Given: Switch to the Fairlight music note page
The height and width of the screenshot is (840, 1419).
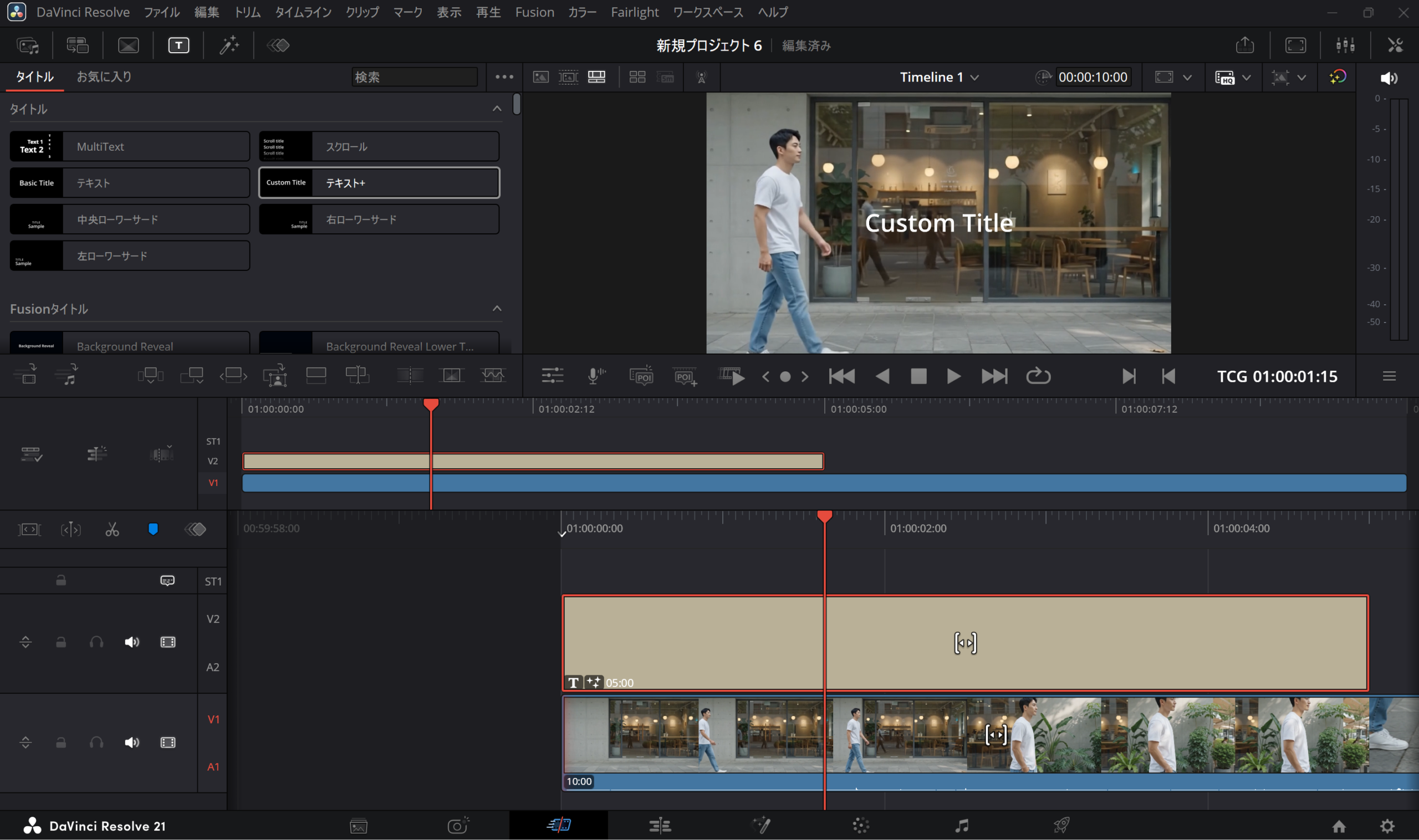Looking at the screenshot, I should point(962,826).
